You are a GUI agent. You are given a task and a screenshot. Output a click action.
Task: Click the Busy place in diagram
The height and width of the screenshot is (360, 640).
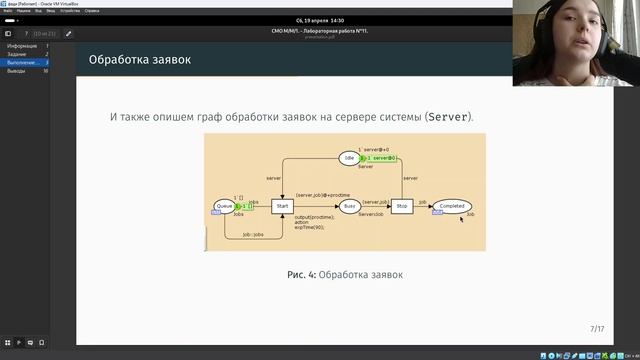click(349, 206)
